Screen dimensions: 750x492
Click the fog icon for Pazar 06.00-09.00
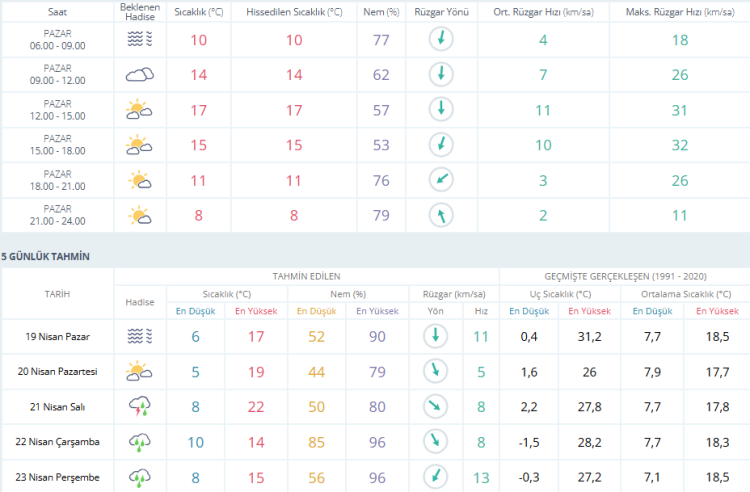coord(139,40)
